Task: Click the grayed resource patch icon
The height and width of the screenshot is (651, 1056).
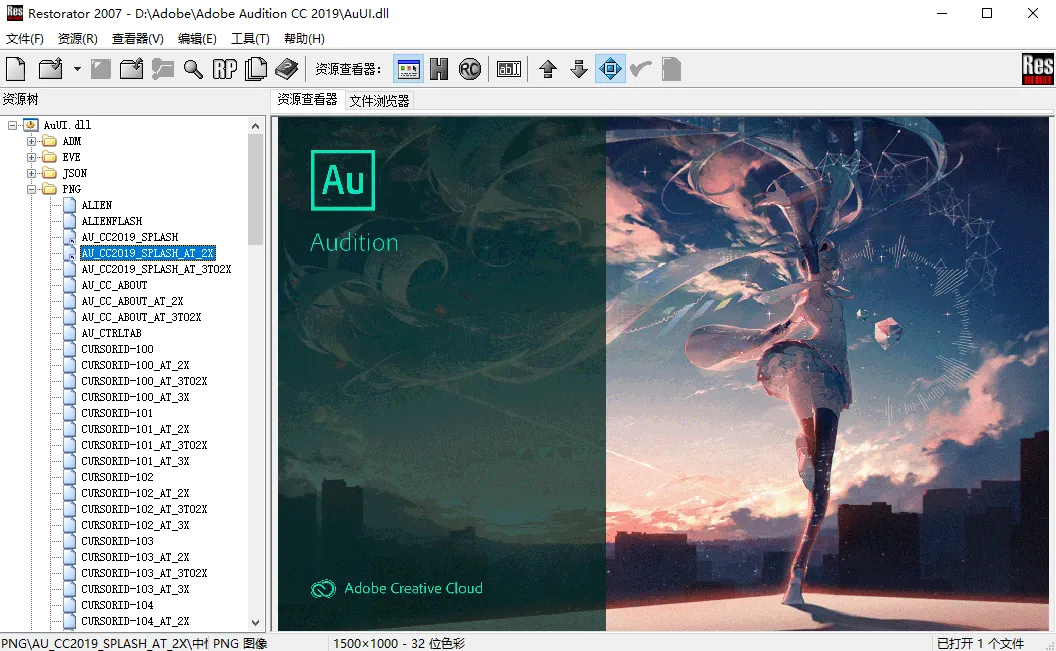Action: coord(162,69)
